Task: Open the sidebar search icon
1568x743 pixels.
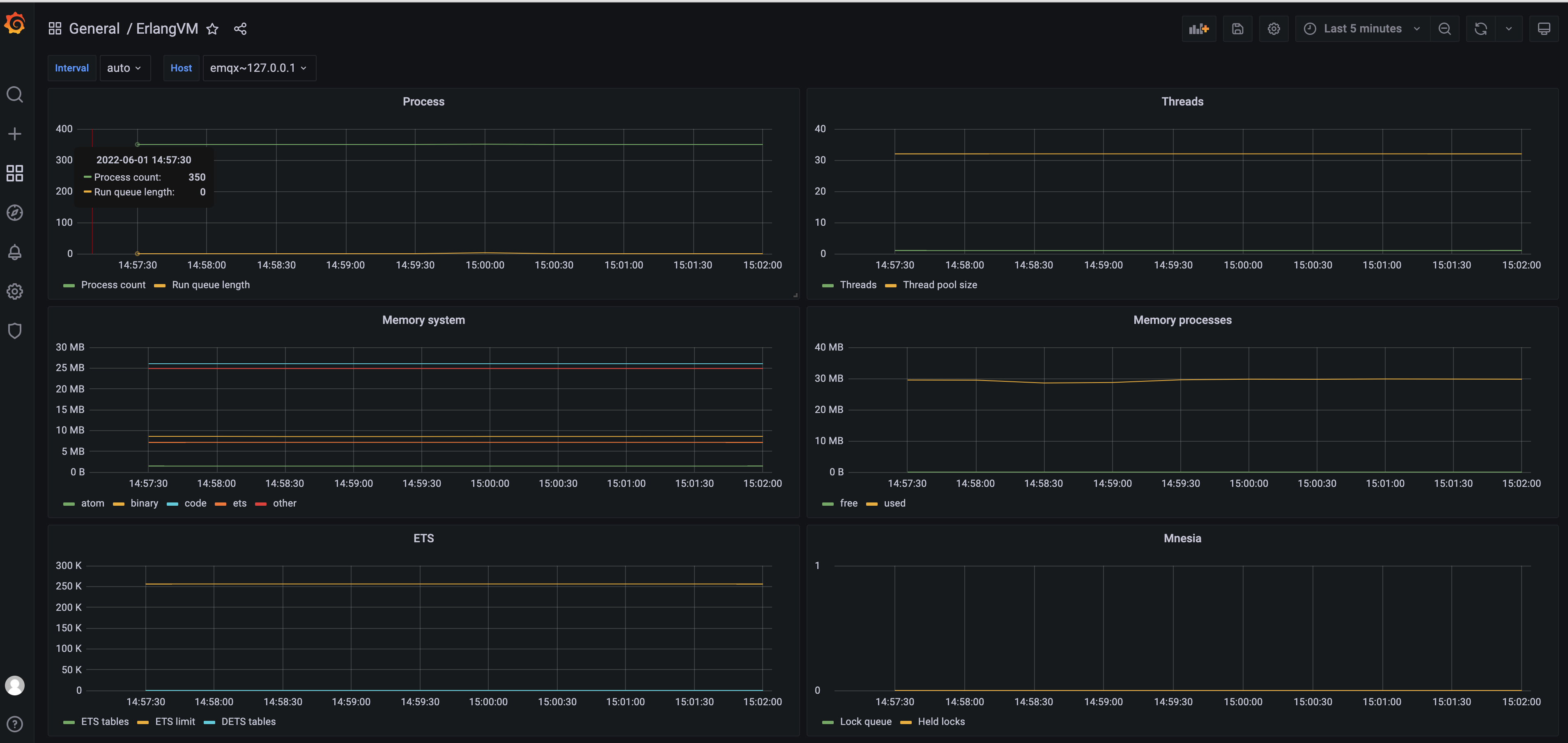Action: click(x=15, y=94)
